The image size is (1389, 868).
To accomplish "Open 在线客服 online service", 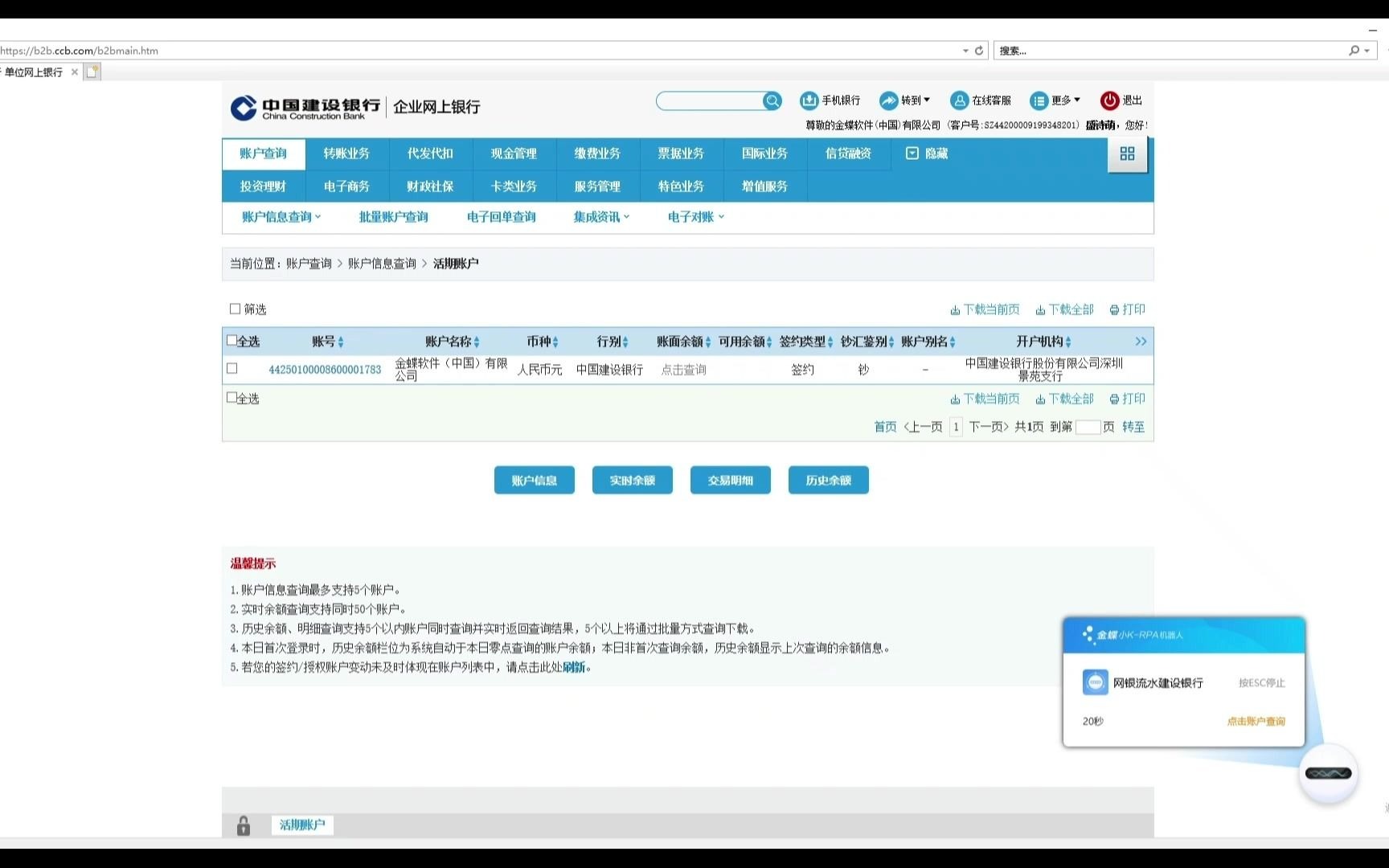I will tap(981, 100).
